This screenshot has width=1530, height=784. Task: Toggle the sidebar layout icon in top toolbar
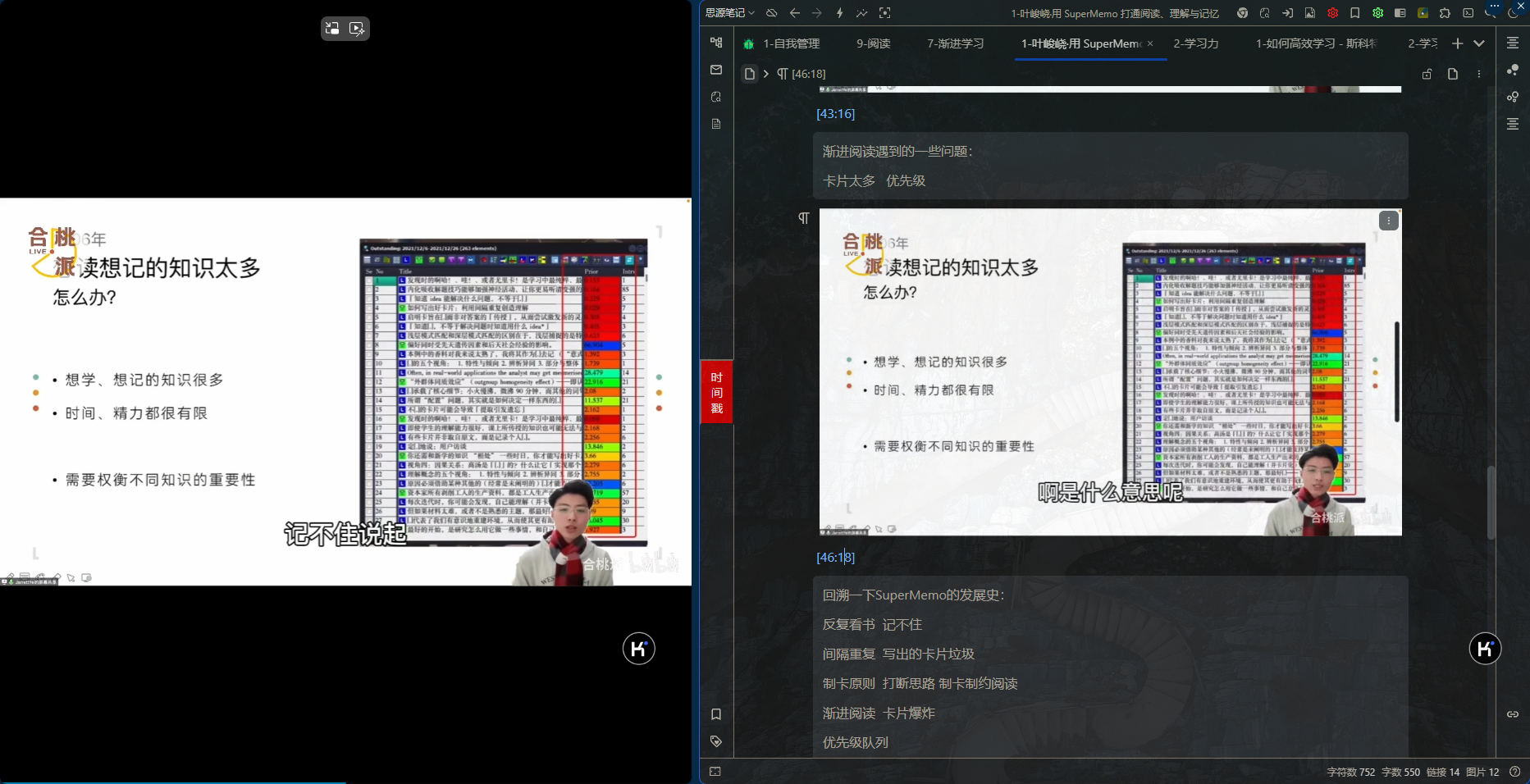coord(1400,13)
